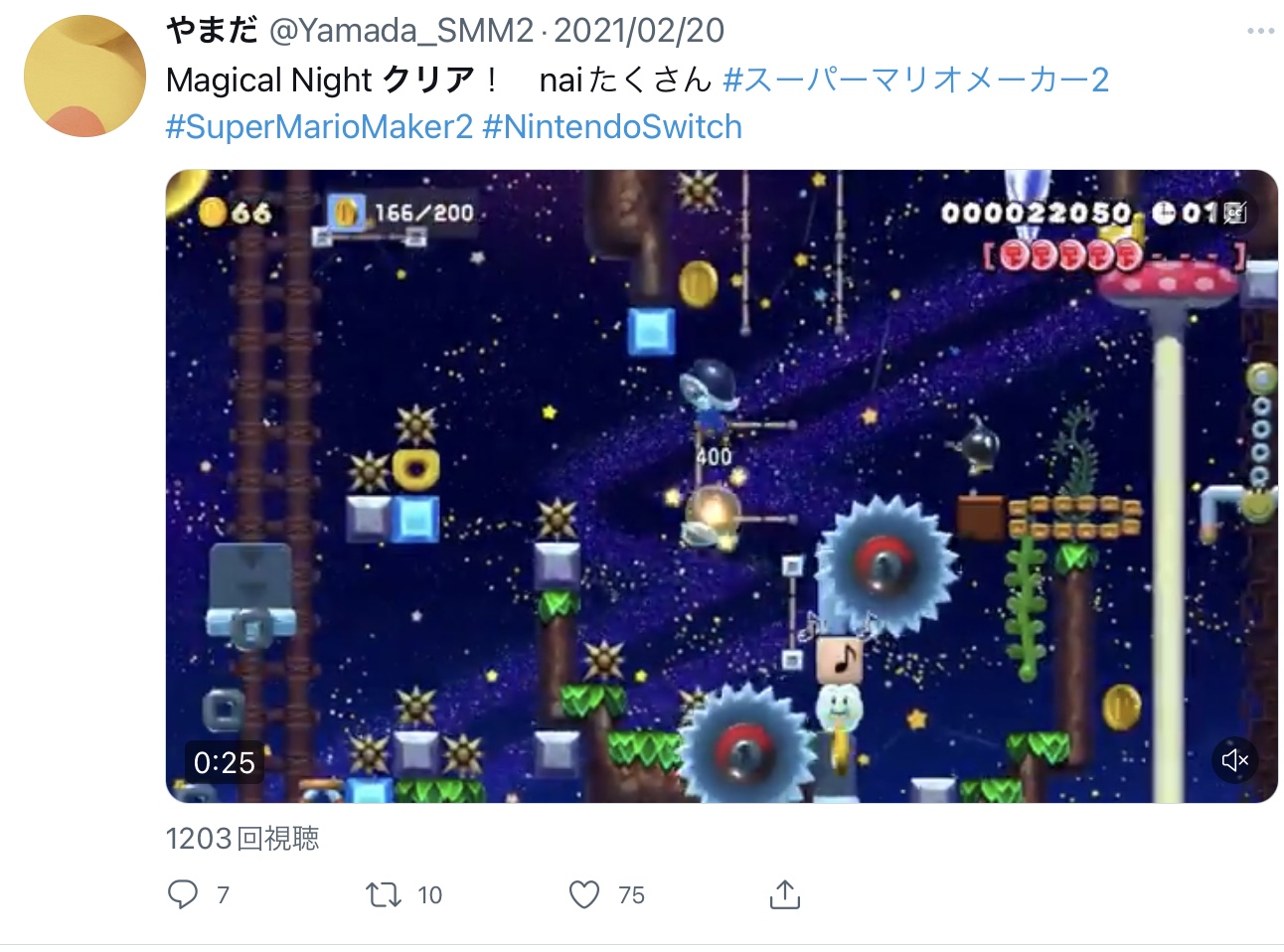1284x952 pixels.
Task: Like the tweet with the heart icon
Action: 584,894
